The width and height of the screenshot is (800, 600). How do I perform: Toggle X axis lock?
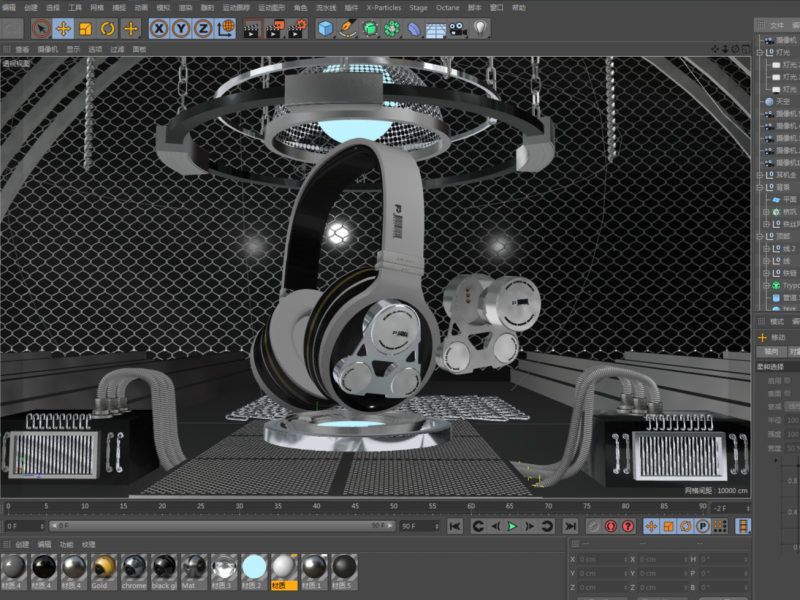pos(159,28)
